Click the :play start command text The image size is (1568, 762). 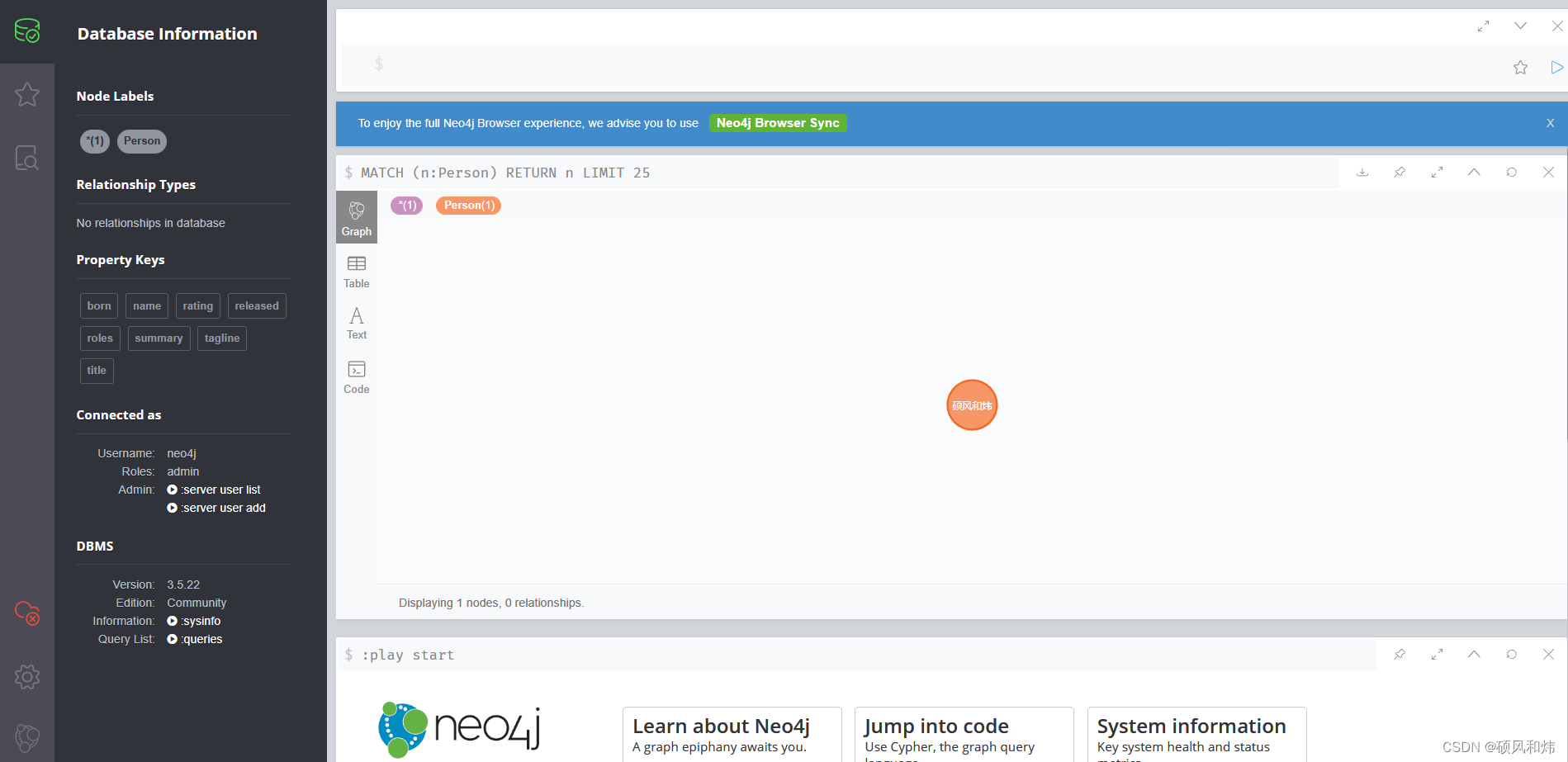[408, 655]
